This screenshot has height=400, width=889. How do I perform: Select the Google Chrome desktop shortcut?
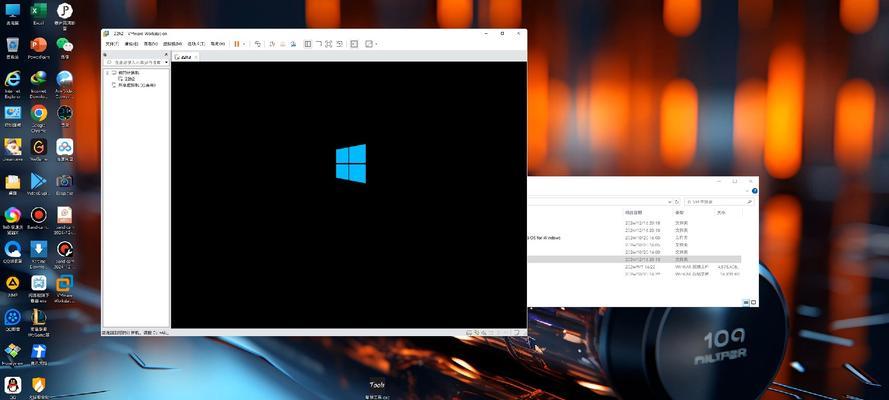tap(39, 118)
